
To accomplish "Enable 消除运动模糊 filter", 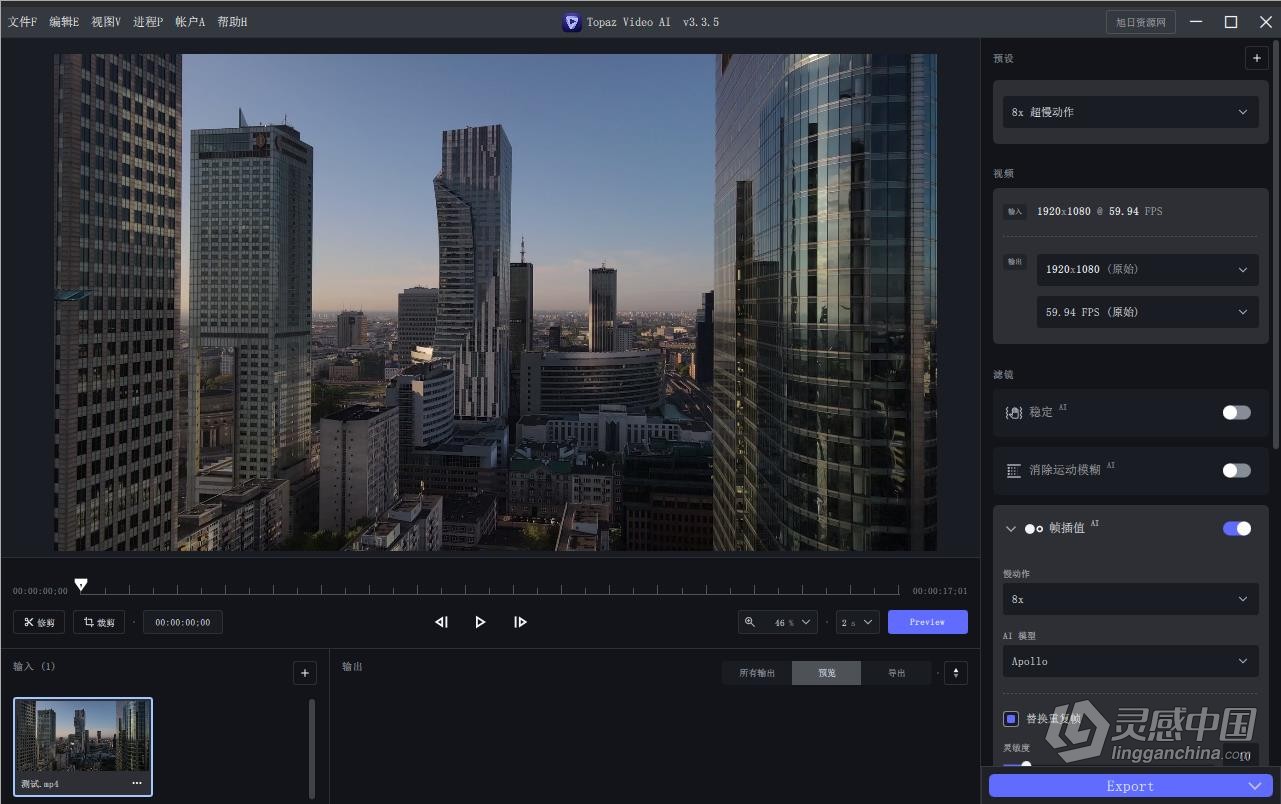I will click(1236, 470).
